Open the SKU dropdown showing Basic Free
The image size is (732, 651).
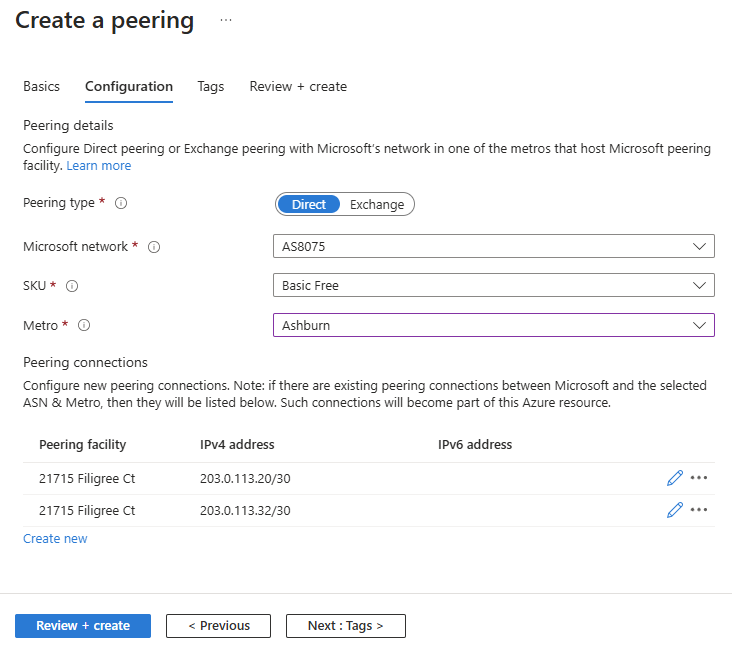pyautogui.click(x=493, y=285)
